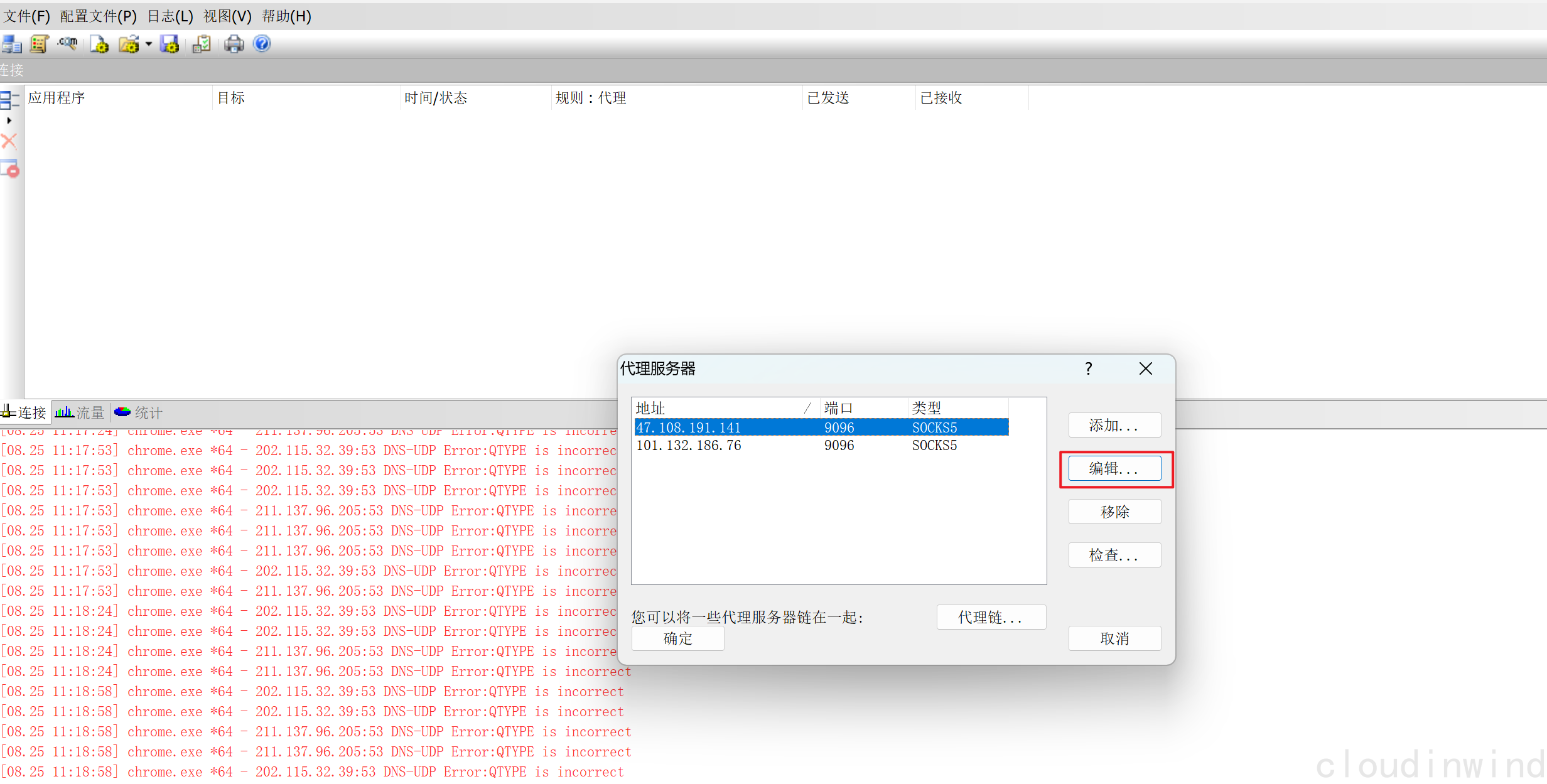1547x784 pixels.
Task: Switch to the 统计 tab
Action: coord(139,412)
